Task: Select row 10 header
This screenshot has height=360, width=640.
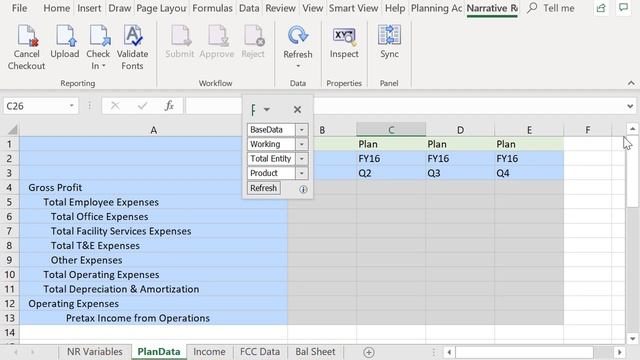Action: (x=10, y=275)
